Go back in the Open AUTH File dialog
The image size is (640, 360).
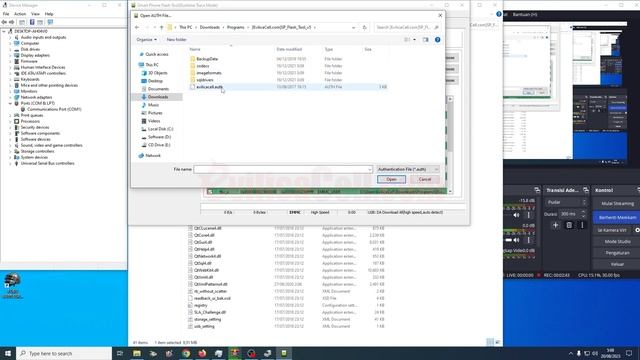point(137,27)
